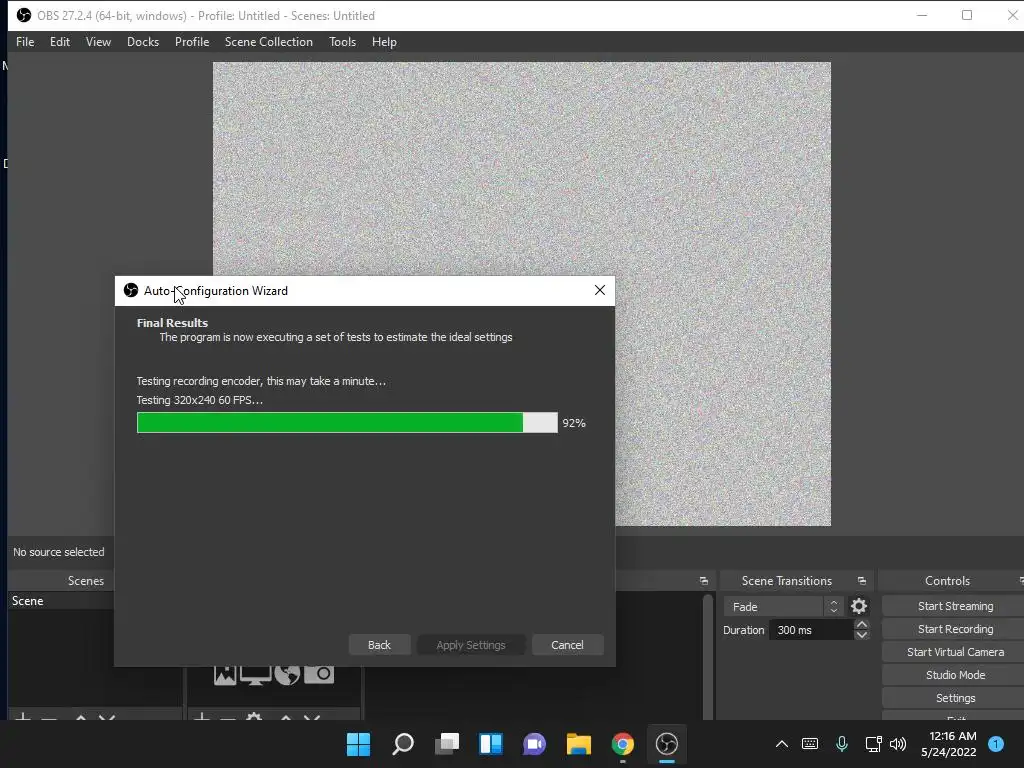Image resolution: width=1024 pixels, height=768 pixels.
Task: Click the 'No source selected' text
Action: [59, 552]
